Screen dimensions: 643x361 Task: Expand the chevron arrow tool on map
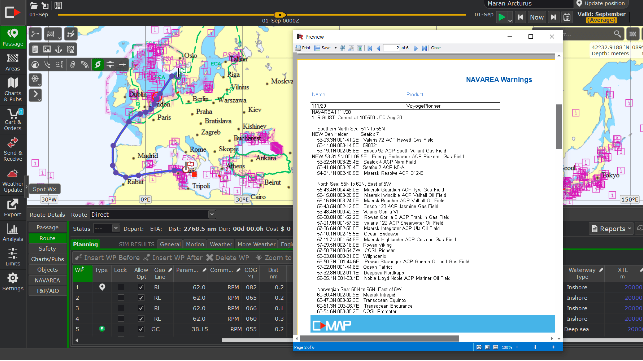click(36, 95)
